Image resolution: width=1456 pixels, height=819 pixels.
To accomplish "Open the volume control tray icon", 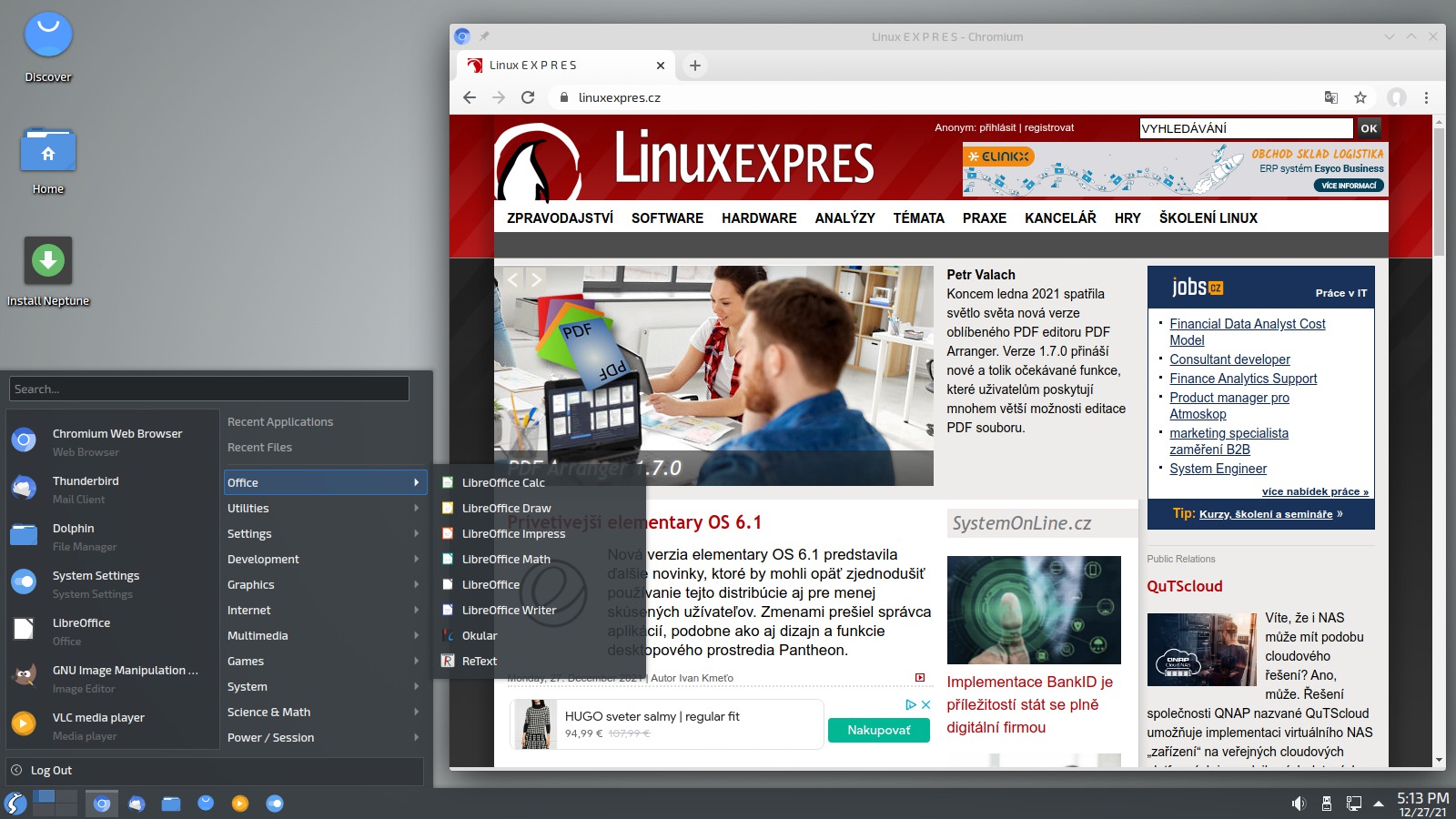I will coord(1299,804).
